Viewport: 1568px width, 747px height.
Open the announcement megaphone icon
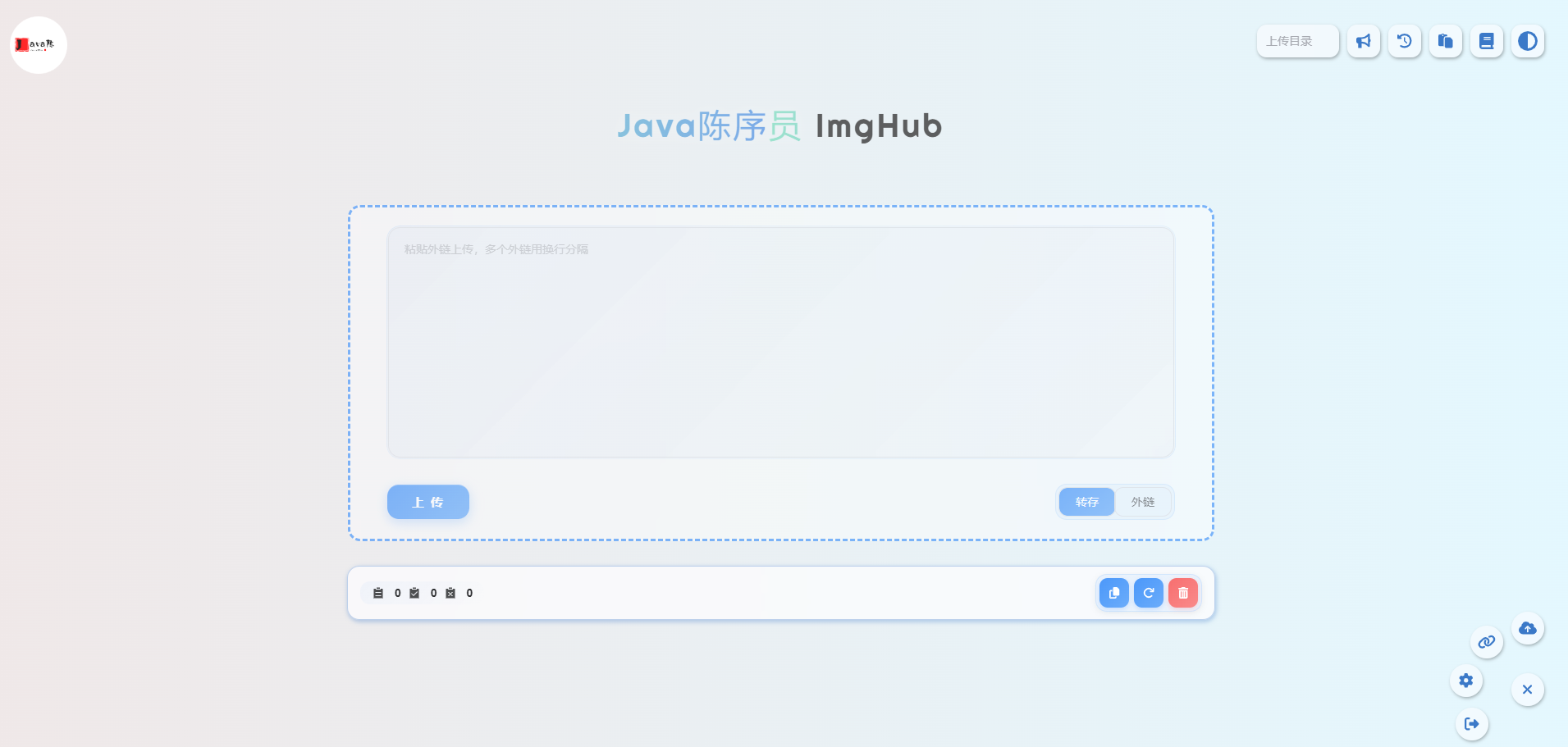[1363, 41]
